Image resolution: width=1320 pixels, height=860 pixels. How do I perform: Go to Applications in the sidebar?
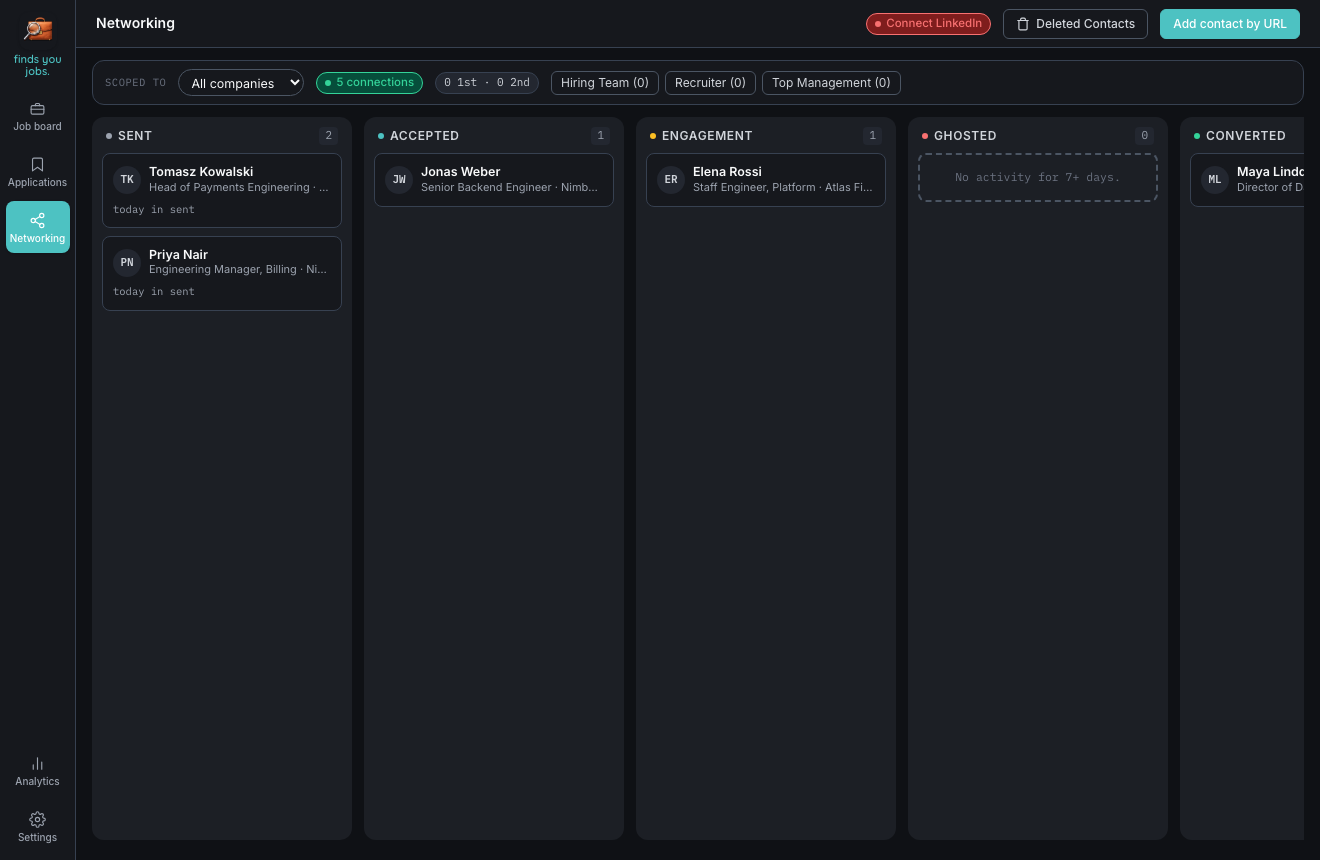coord(38,172)
